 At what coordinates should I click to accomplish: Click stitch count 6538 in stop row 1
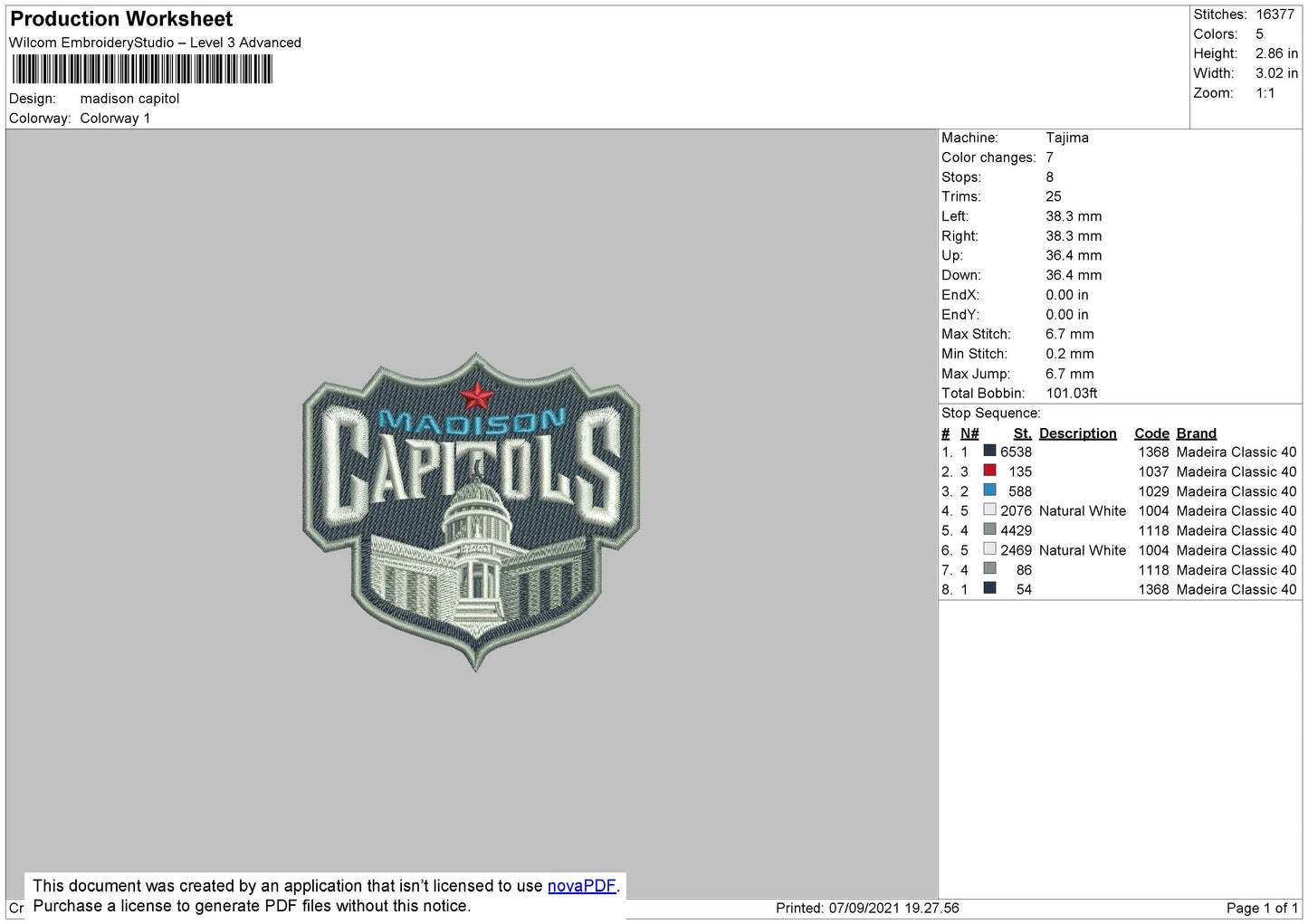(1016, 452)
